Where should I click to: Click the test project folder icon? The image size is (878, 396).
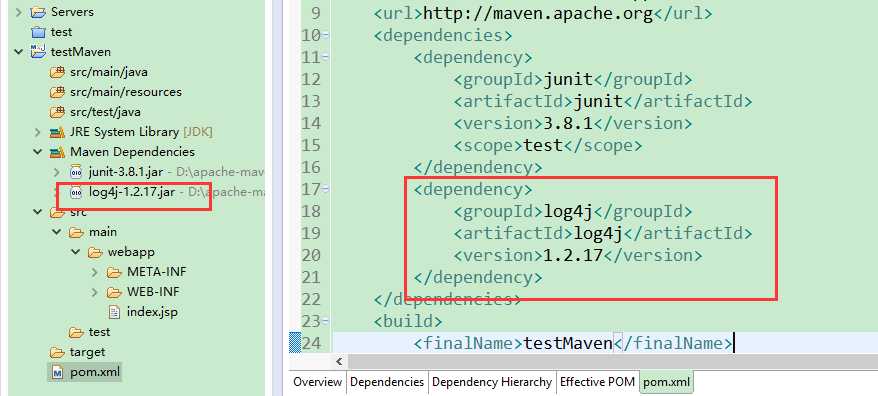coord(38,32)
